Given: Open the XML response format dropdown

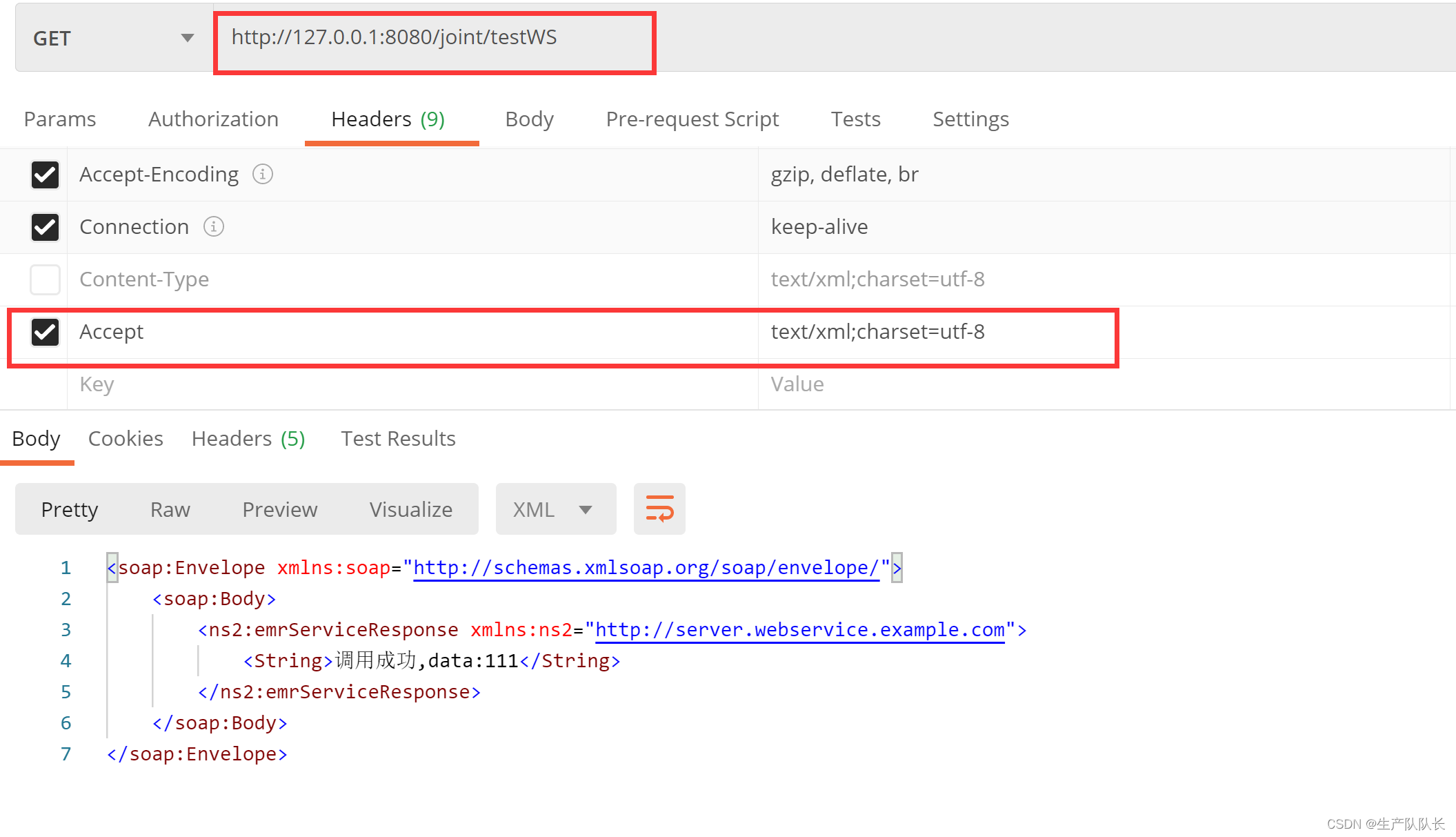Looking at the screenshot, I should pyautogui.click(x=555, y=509).
